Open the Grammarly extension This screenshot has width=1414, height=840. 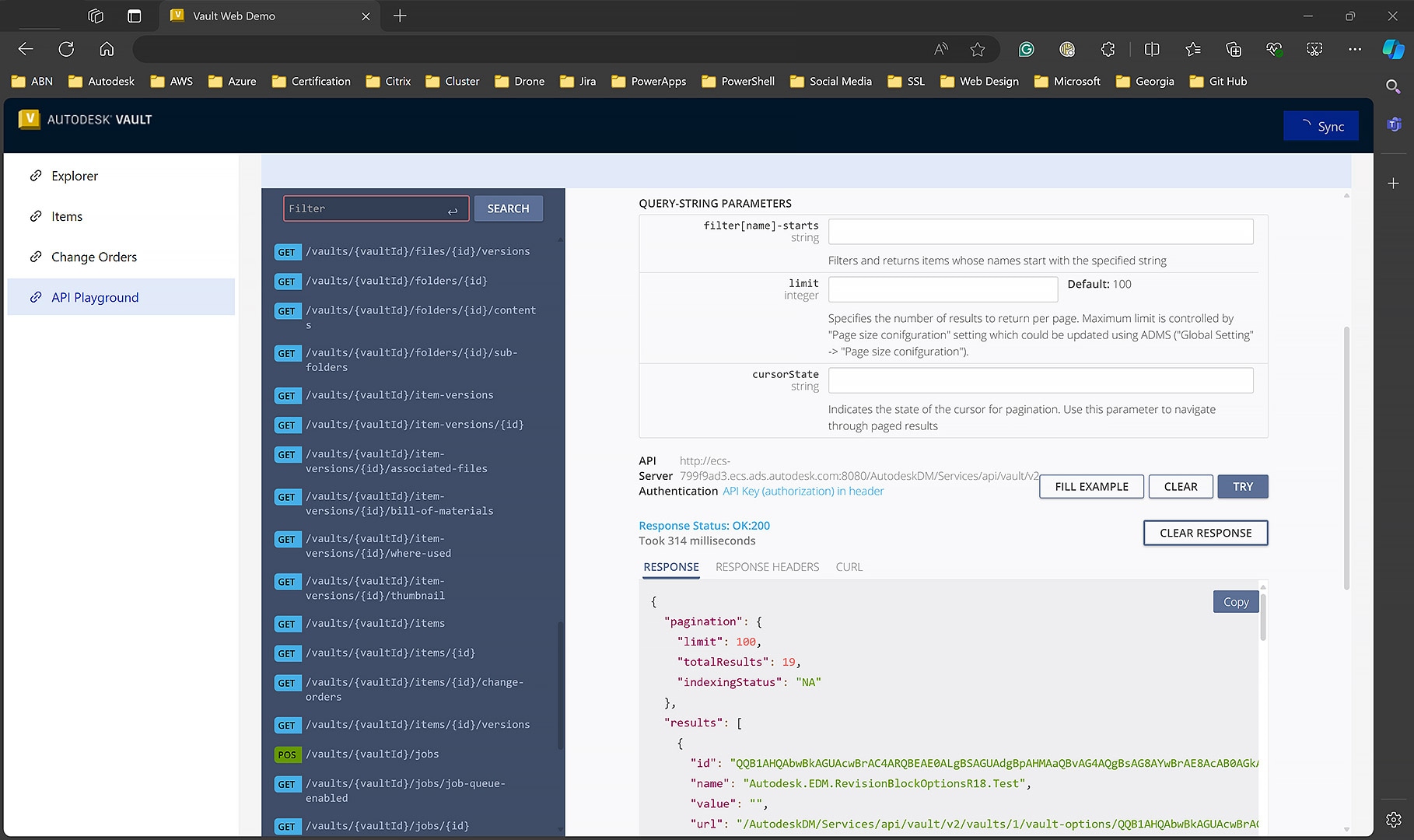(x=1026, y=49)
